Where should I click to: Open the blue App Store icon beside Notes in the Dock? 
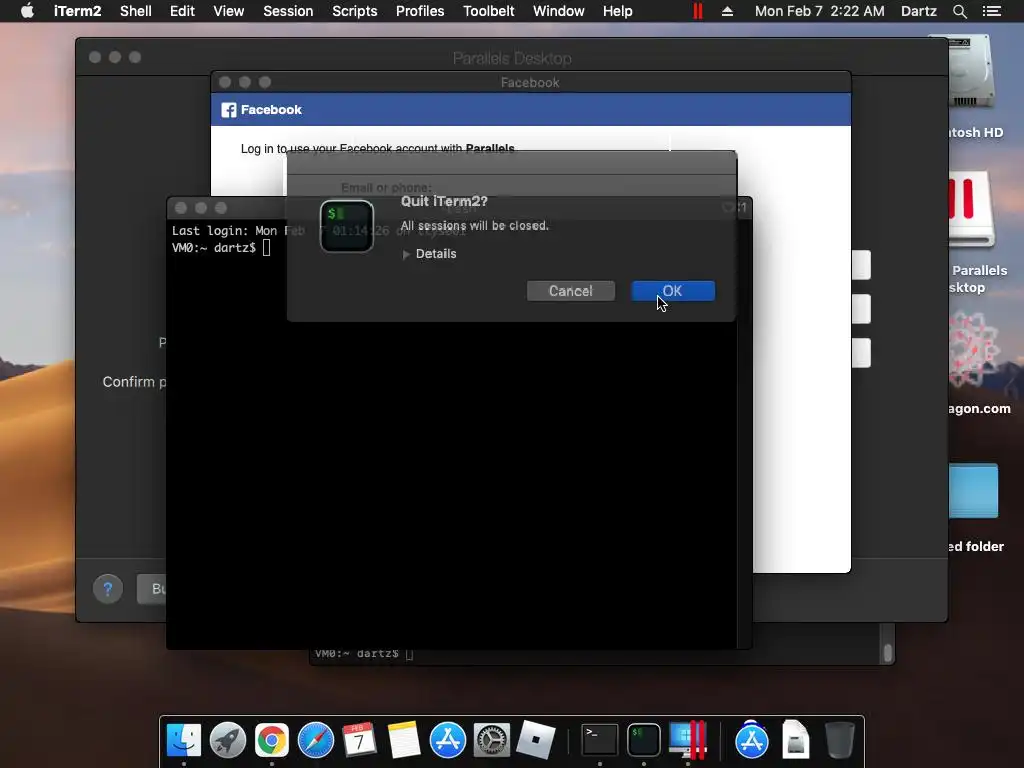tap(447, 740)
